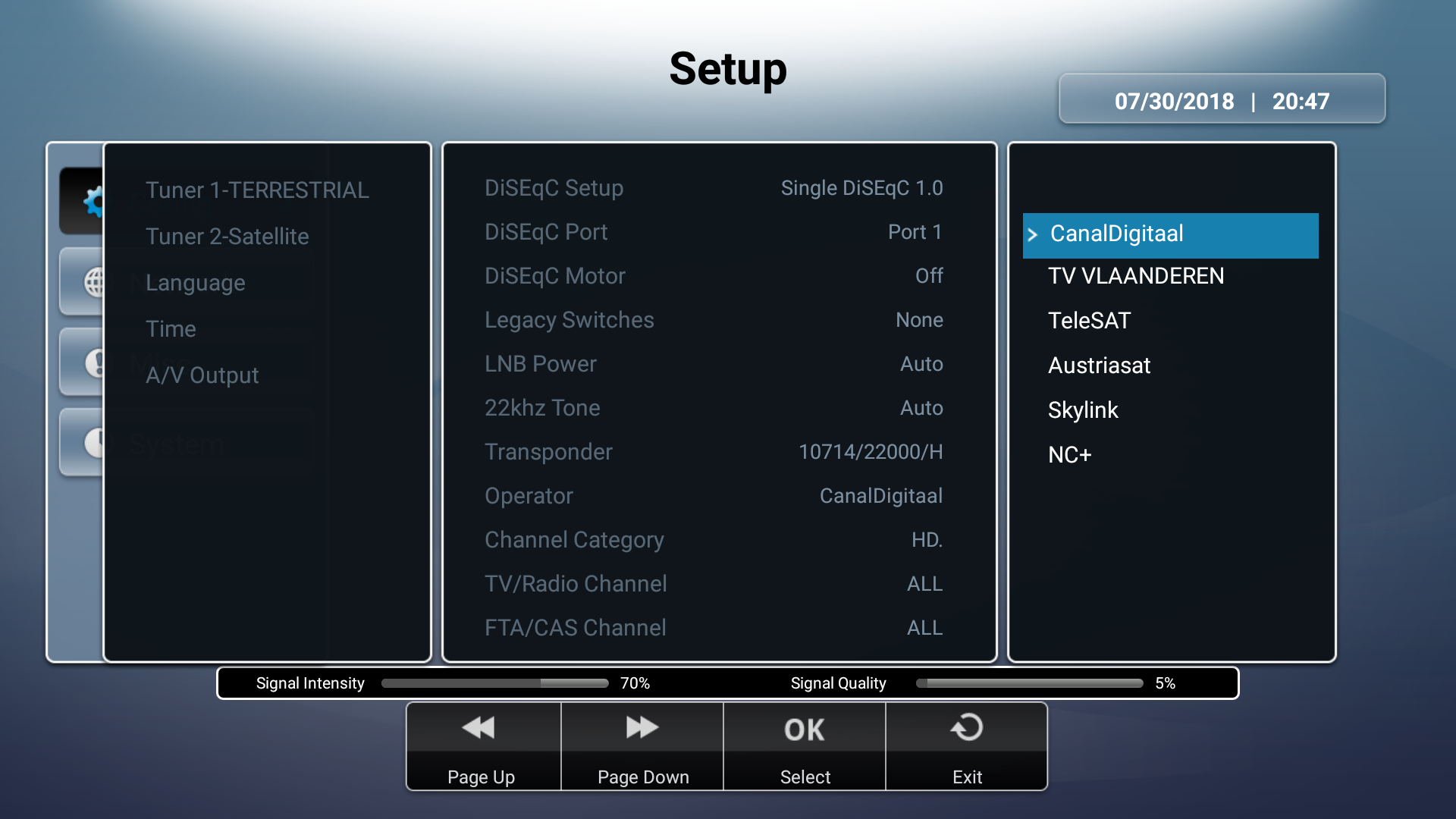
Task: Open the Language menu item
Action: click(195, 283)
